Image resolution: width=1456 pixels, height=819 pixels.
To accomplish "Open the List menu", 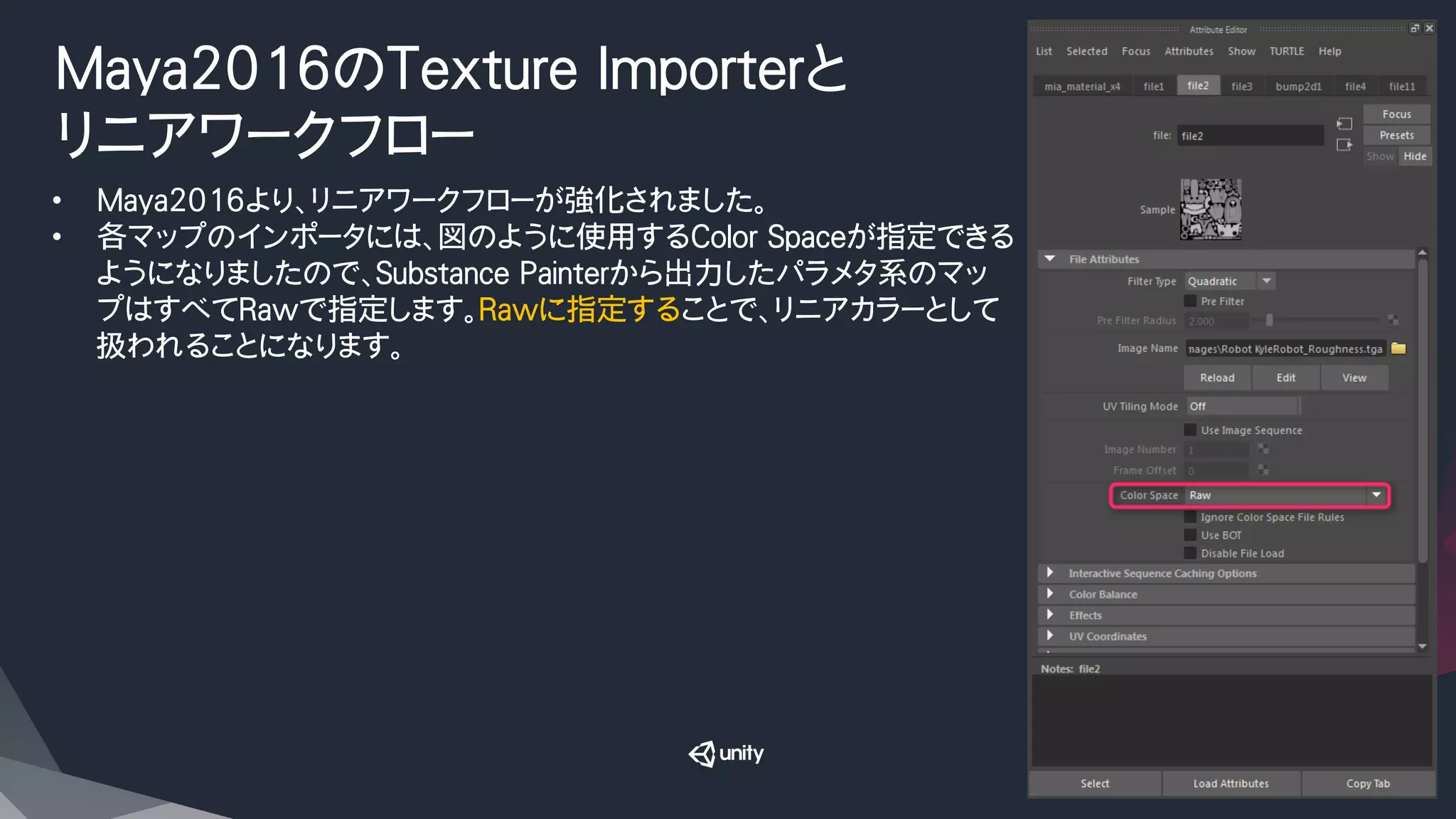I will coord(1044,51).
